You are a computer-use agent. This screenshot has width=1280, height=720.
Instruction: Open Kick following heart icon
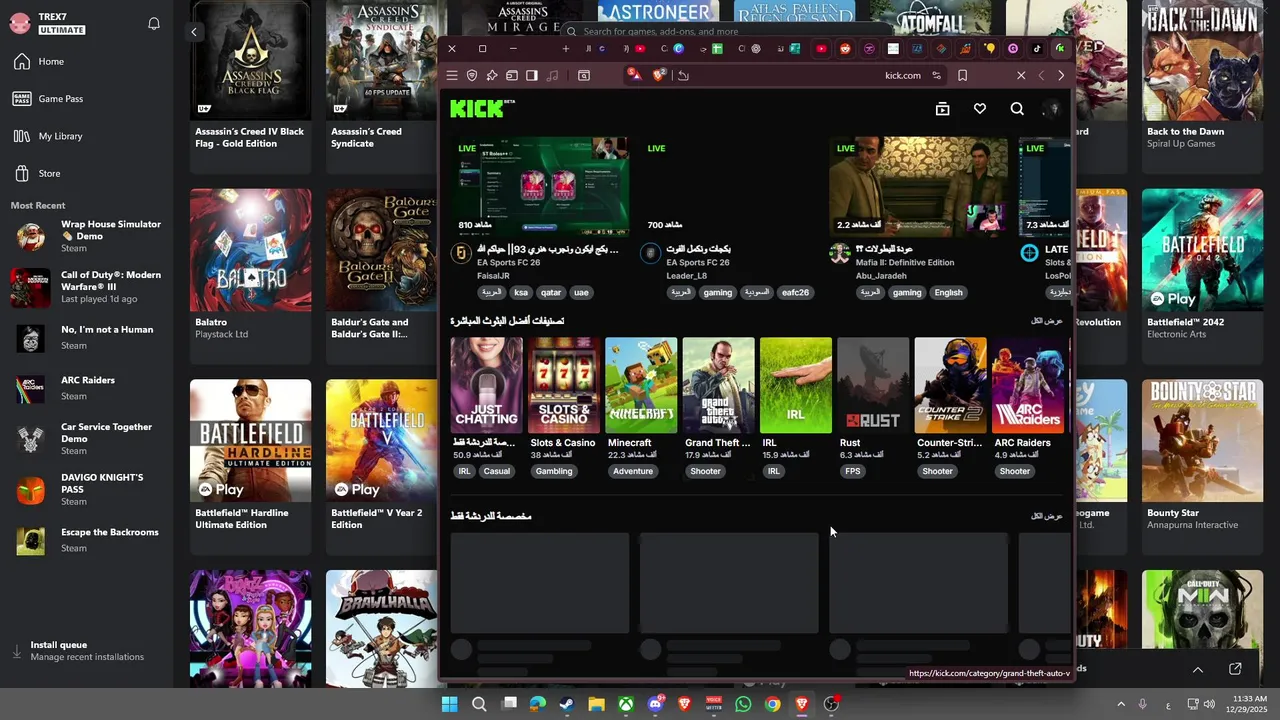pyautogui.click(x=980, y=109)
